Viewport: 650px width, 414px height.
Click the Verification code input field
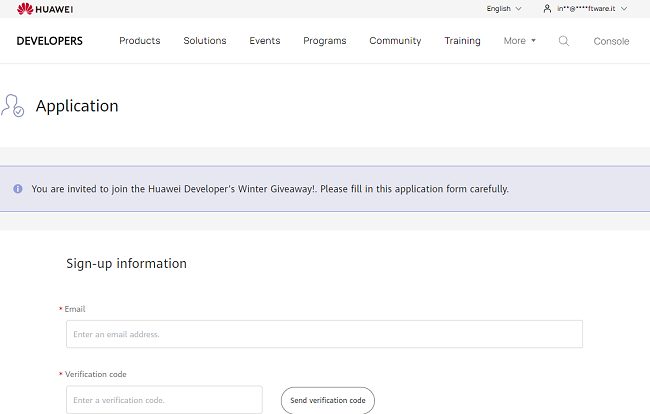coord(164,400)
